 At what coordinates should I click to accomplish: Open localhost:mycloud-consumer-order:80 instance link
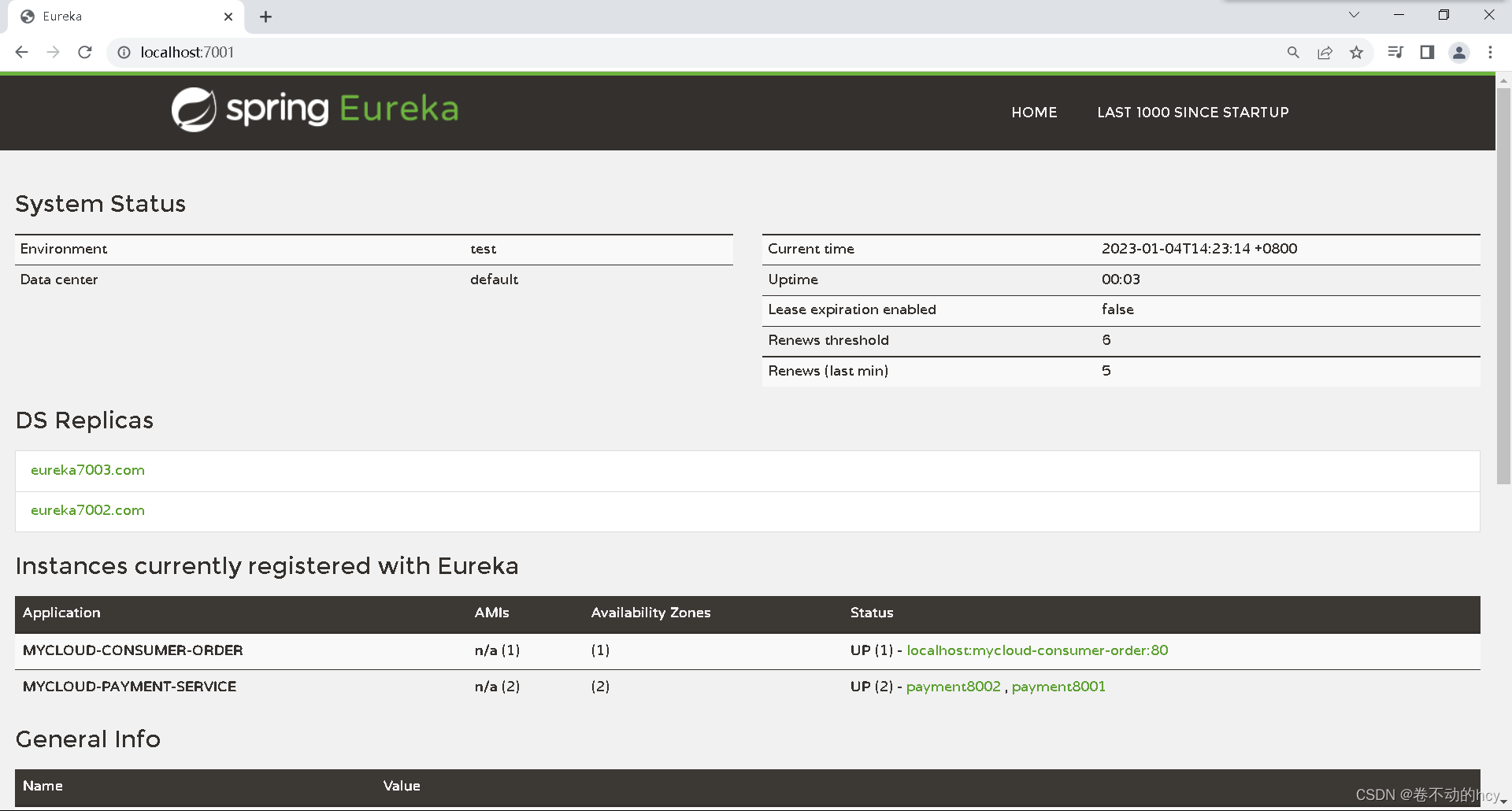pyautogui.click(x=1037, y=650)
